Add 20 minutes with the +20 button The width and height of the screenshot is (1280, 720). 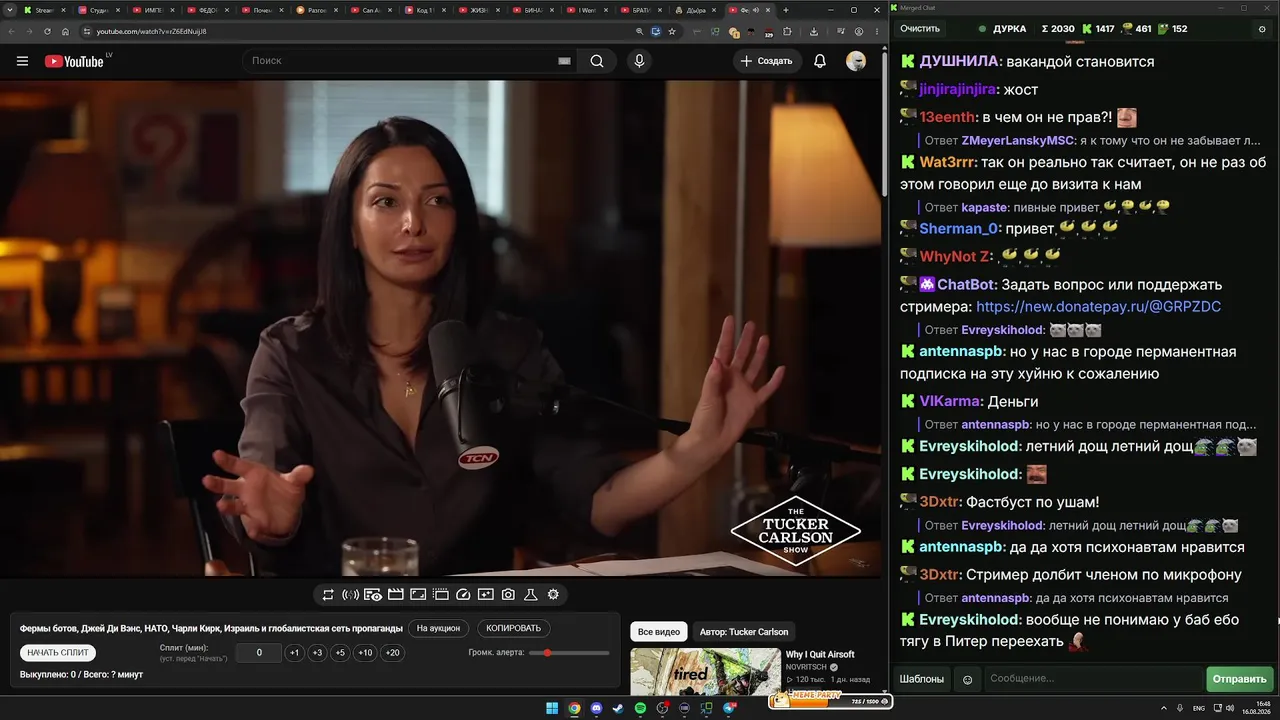tap(392, 653)
